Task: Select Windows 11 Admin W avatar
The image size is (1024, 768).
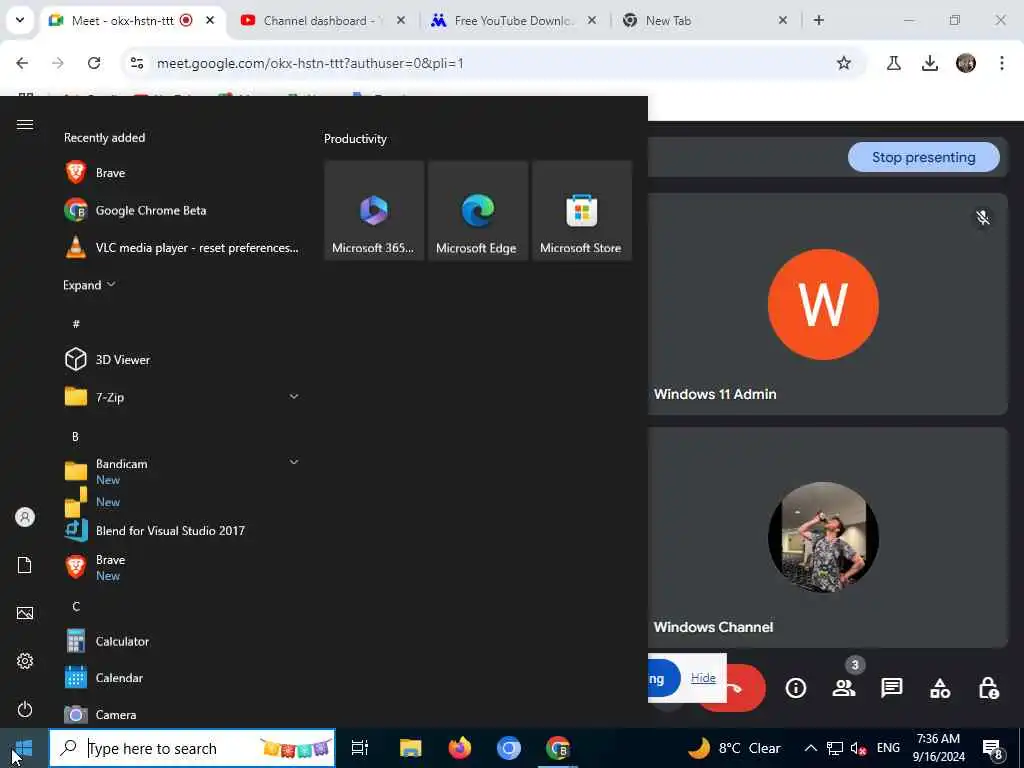Action: [x=823, y=304]
